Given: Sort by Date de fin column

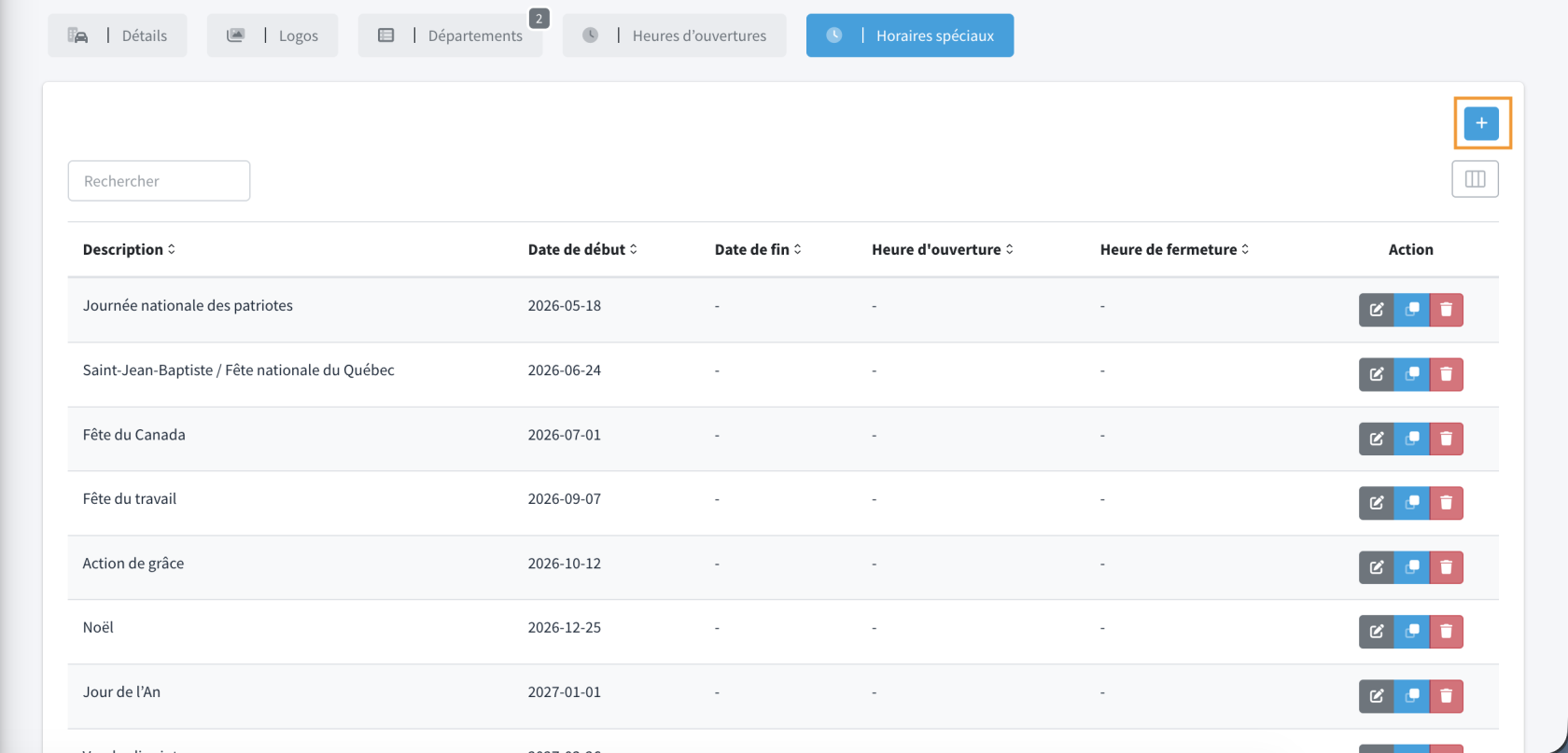Looking at the screenshot, I should (758, 249).
